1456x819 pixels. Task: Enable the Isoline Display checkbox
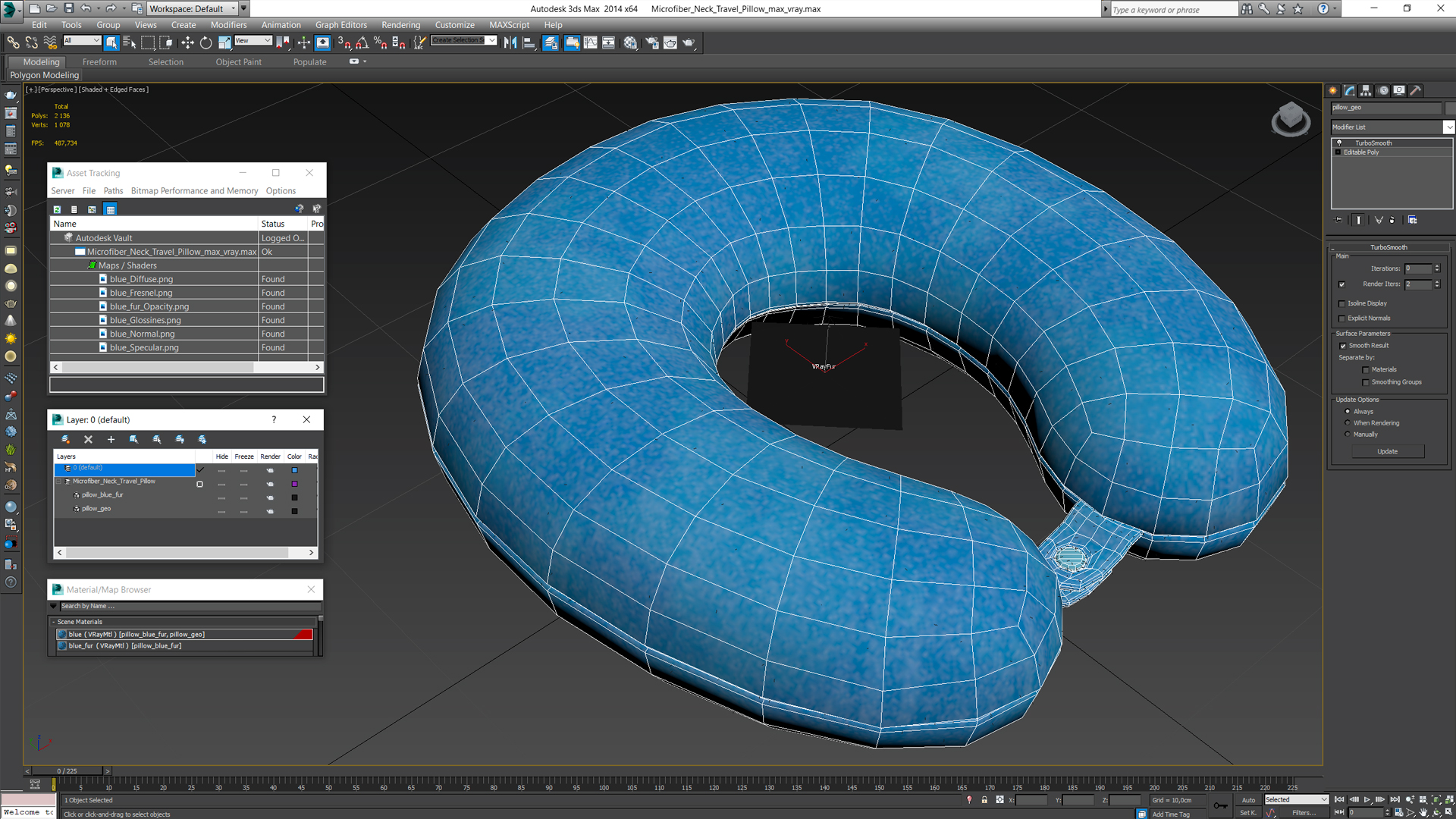[x=1341, y=303]
